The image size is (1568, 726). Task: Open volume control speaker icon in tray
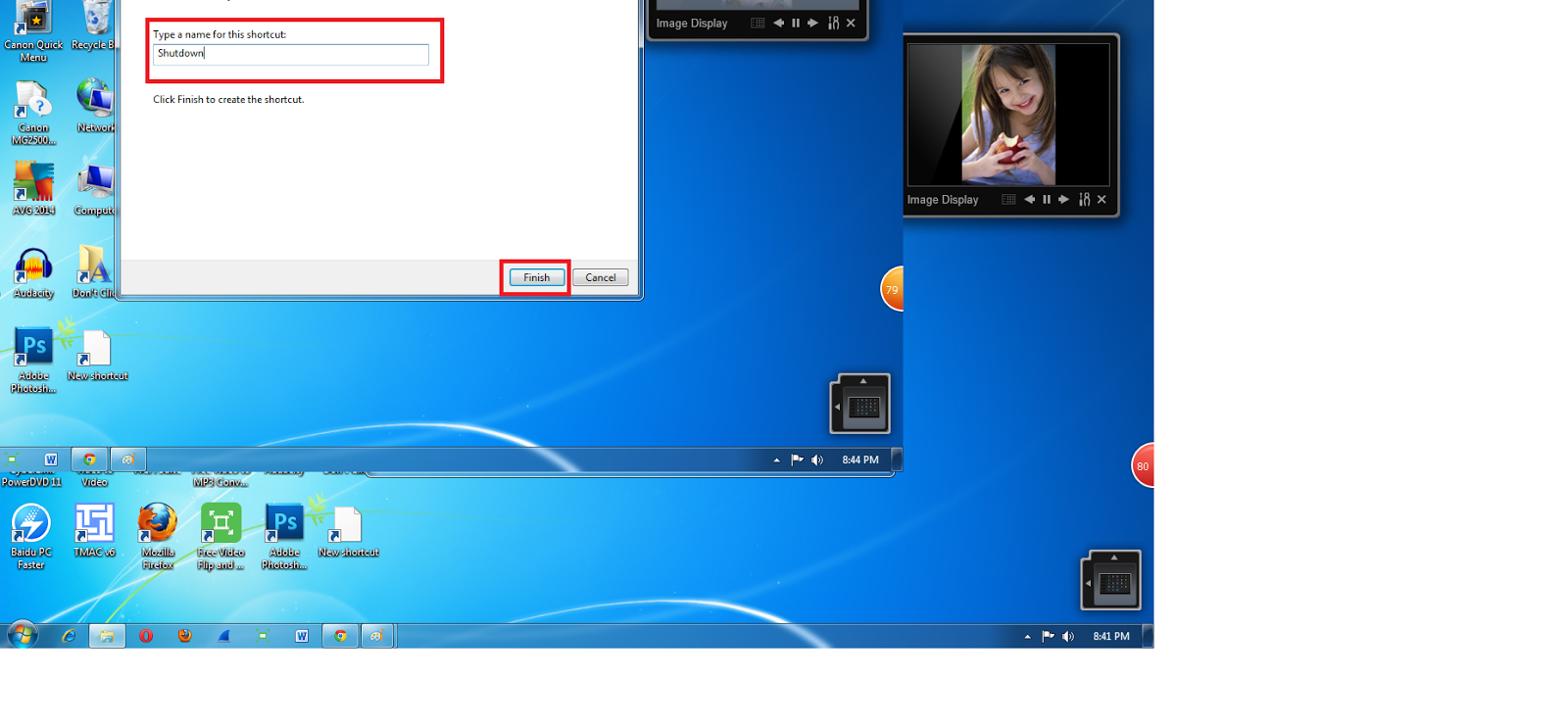click(x=1068, y=637)
